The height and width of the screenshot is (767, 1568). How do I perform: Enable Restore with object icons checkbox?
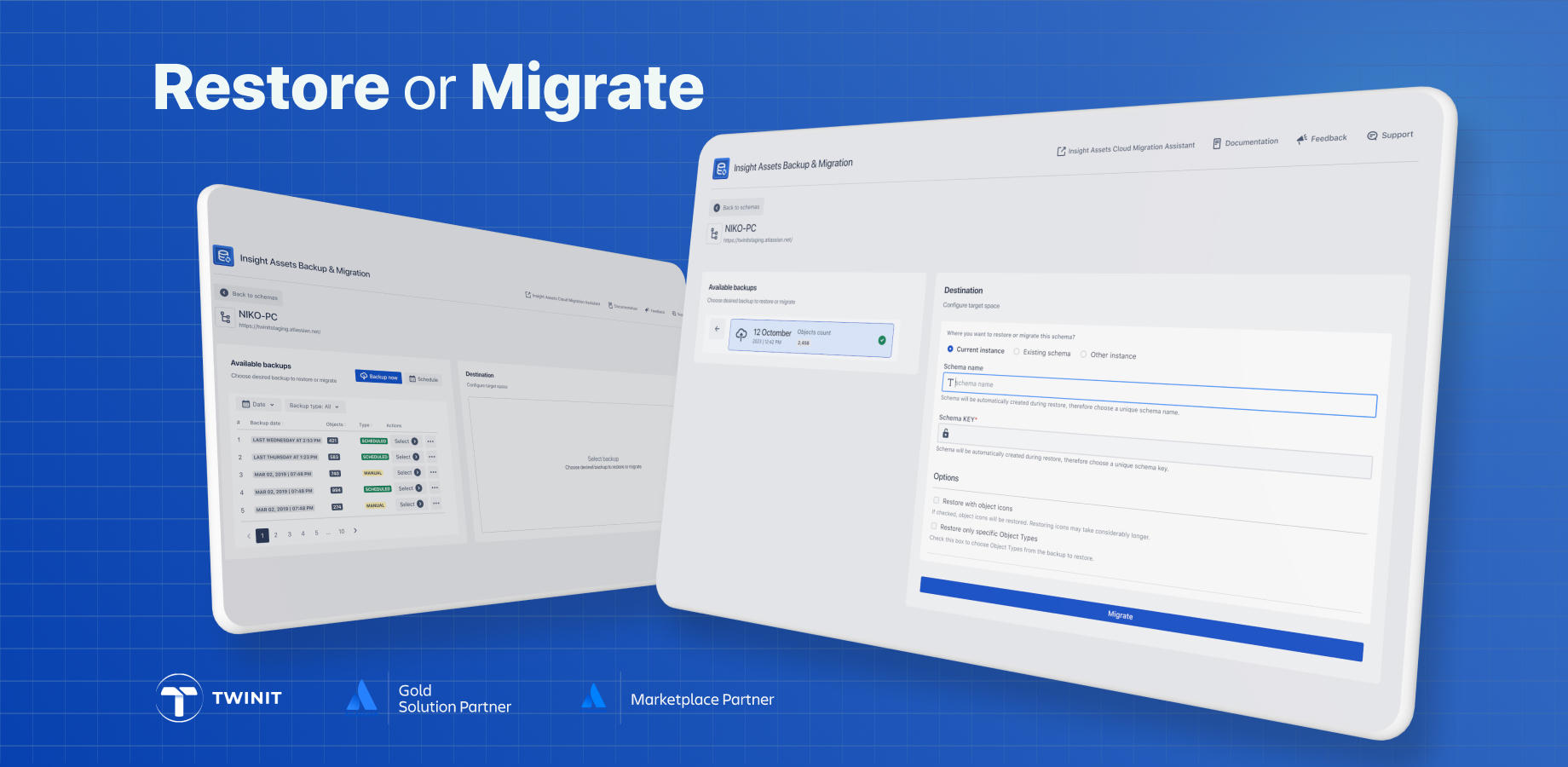[x=937, y=500]
